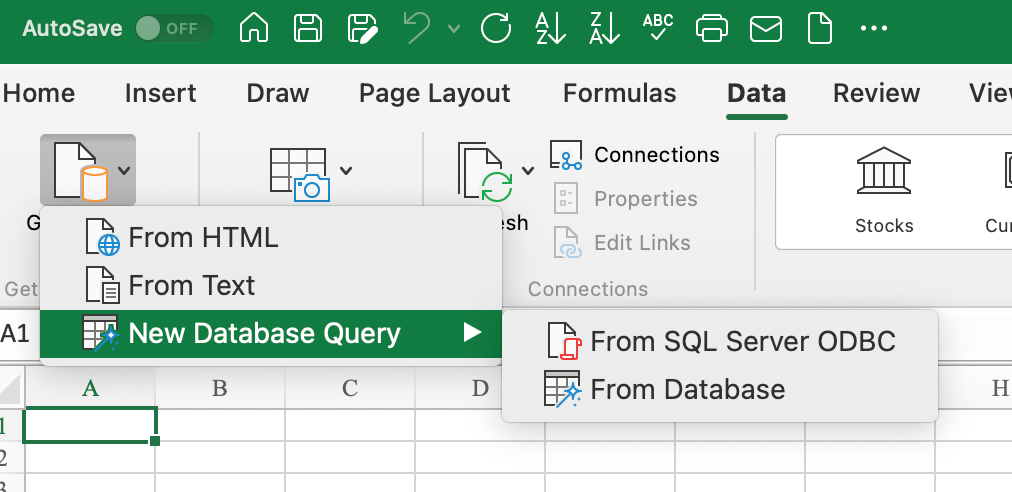Click the Get Data document-database icon
The height and width of the screenshot is (492, 1012).
click(x=81, y=171)
